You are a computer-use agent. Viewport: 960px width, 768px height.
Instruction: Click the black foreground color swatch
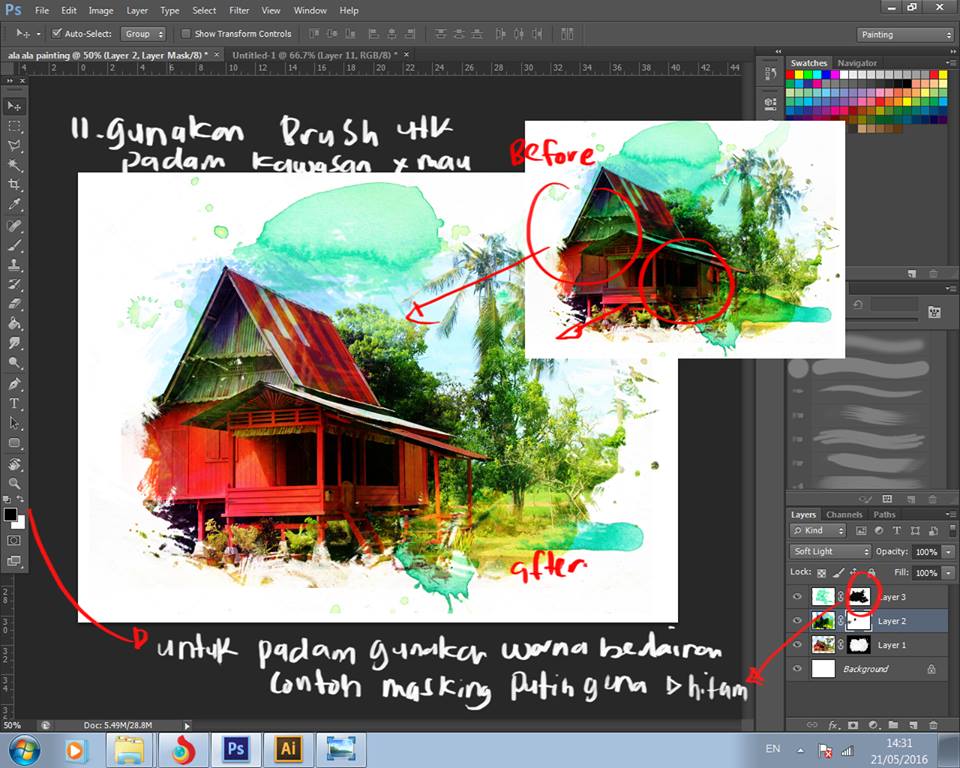11,515
